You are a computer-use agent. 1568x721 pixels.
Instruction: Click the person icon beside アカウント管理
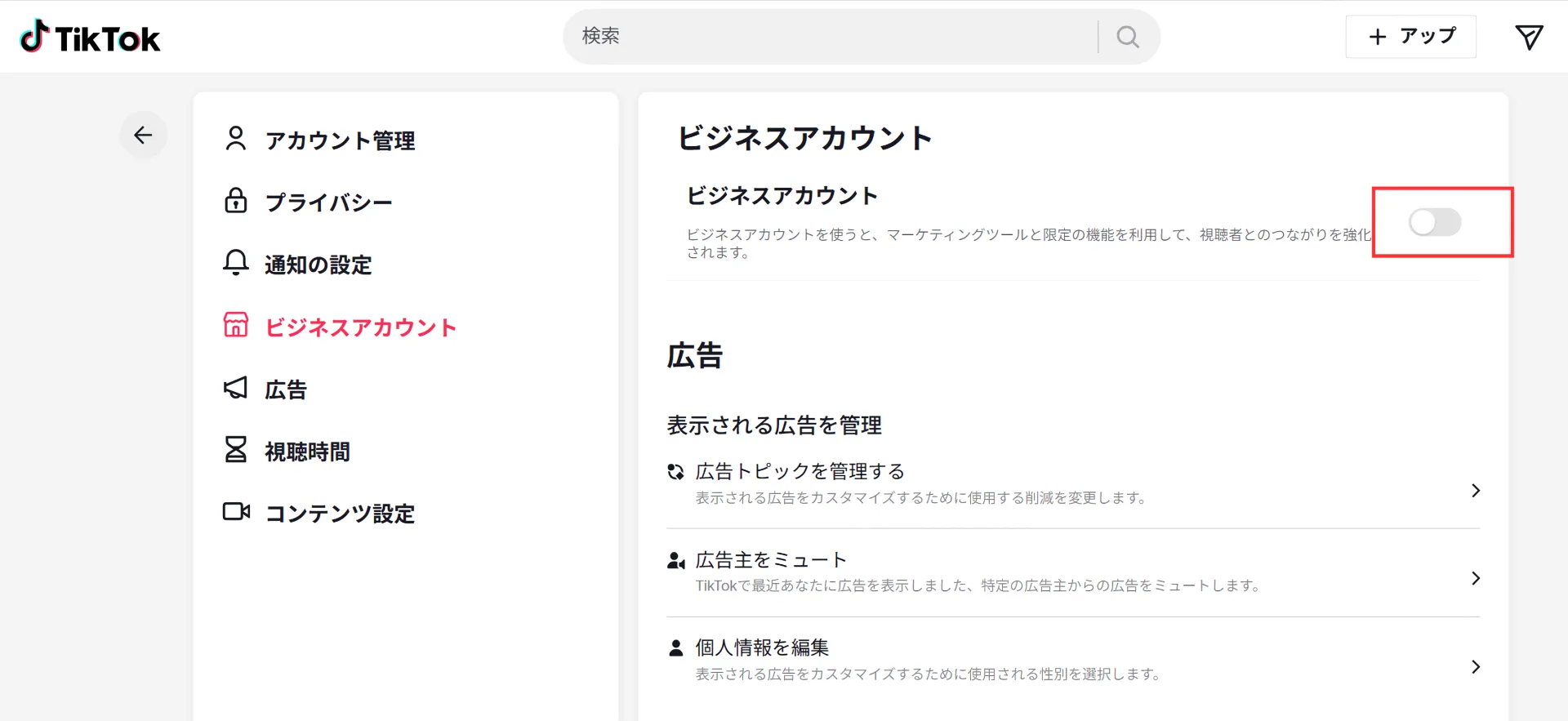[x=236, y=139]
